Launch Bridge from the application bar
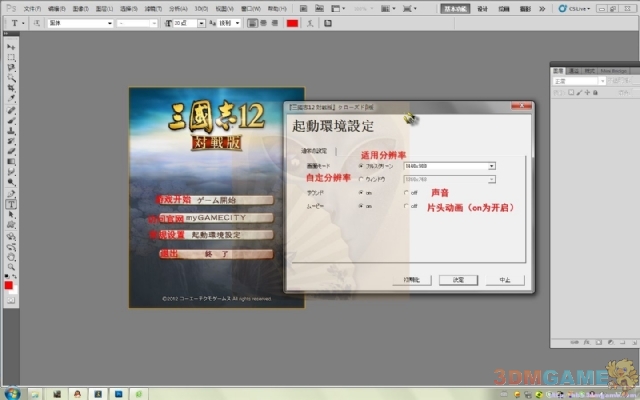Image resolution: width=640 pixels, height=400 pixels. 304,8
